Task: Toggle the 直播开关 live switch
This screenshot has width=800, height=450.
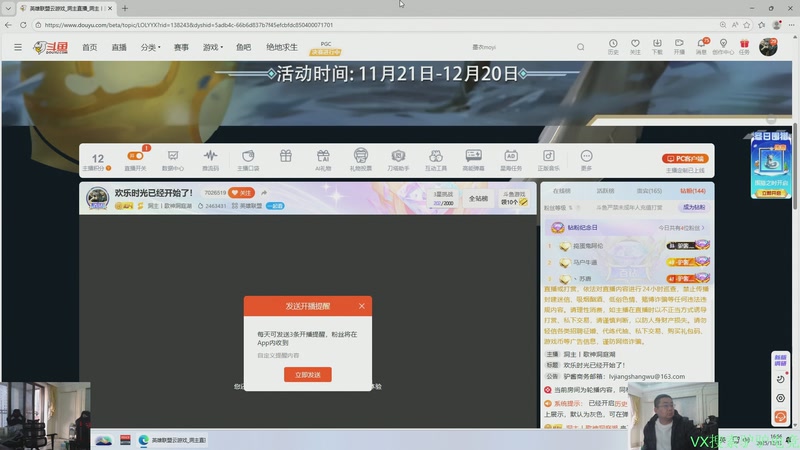Action: pos(135,156)
